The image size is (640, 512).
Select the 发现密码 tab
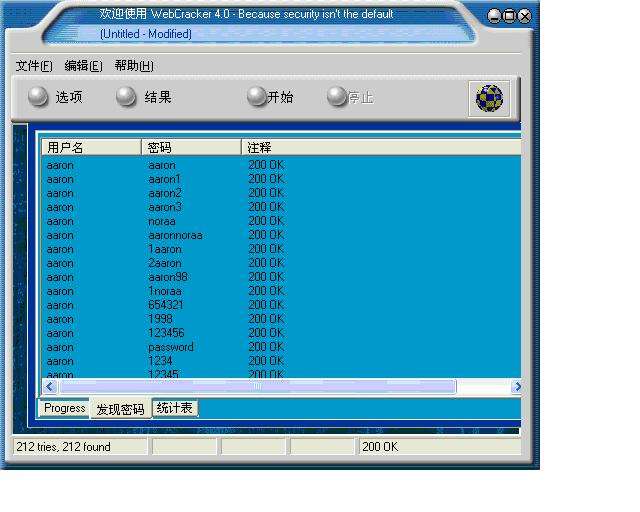point(120,409)
